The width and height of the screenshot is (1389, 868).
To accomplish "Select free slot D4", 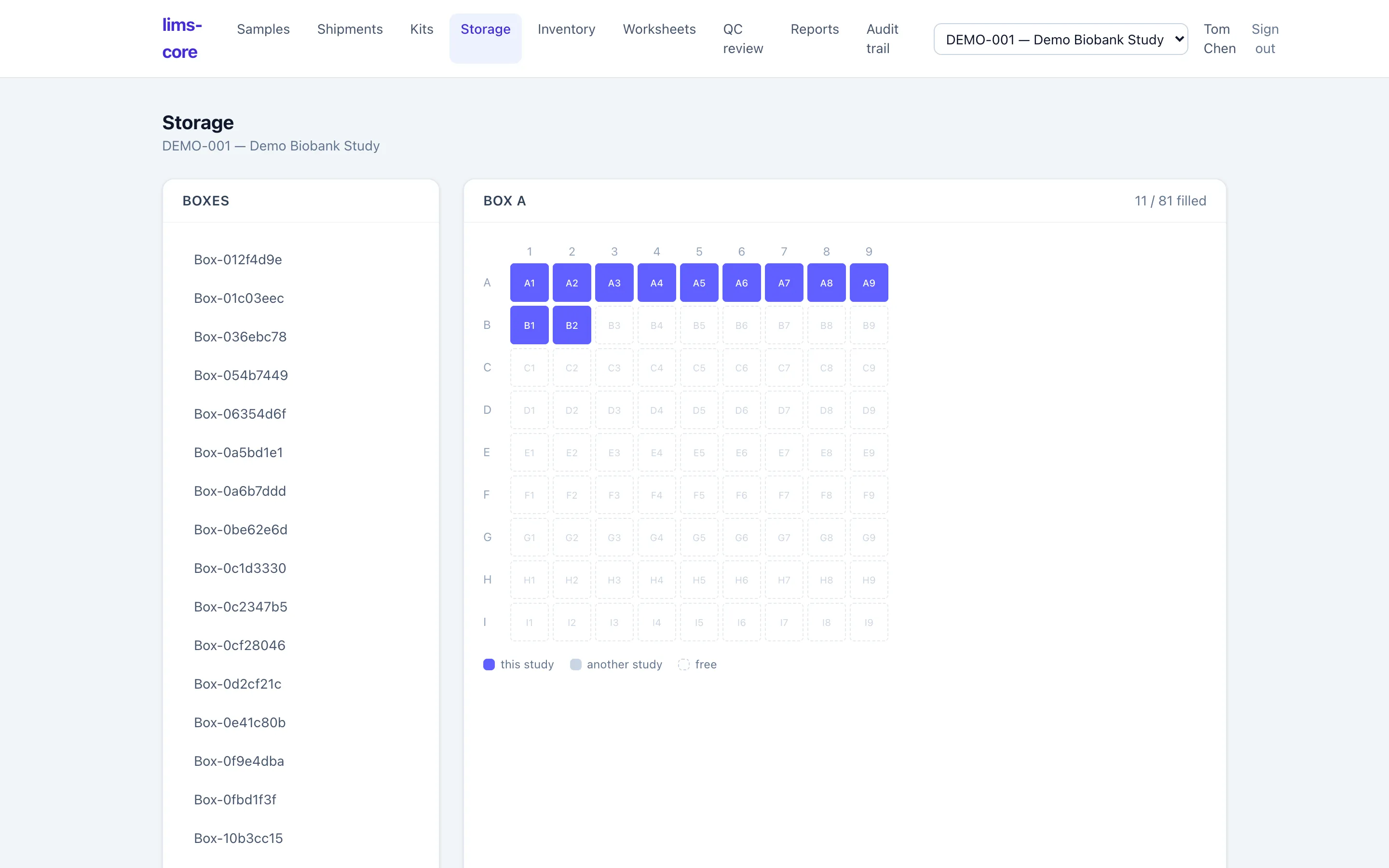I will (656, 410).
